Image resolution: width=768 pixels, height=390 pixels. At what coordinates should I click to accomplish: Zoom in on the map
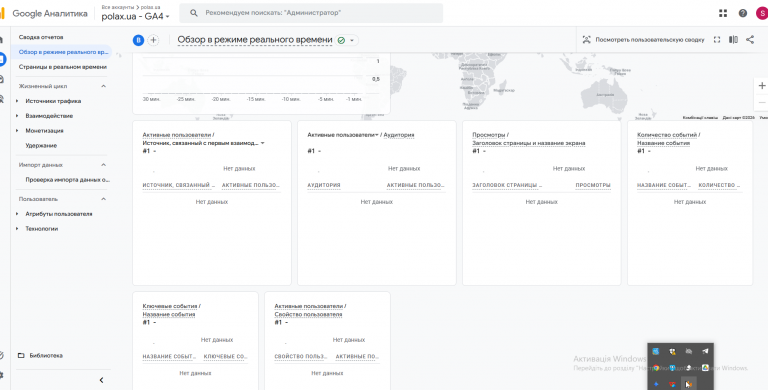762,86
